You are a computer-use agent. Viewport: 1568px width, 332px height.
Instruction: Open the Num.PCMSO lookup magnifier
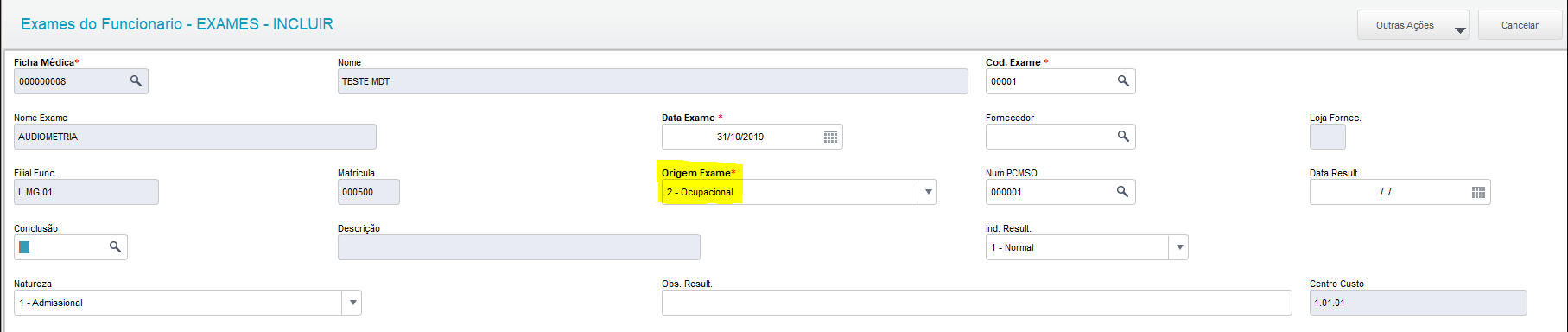[1123, 192]
